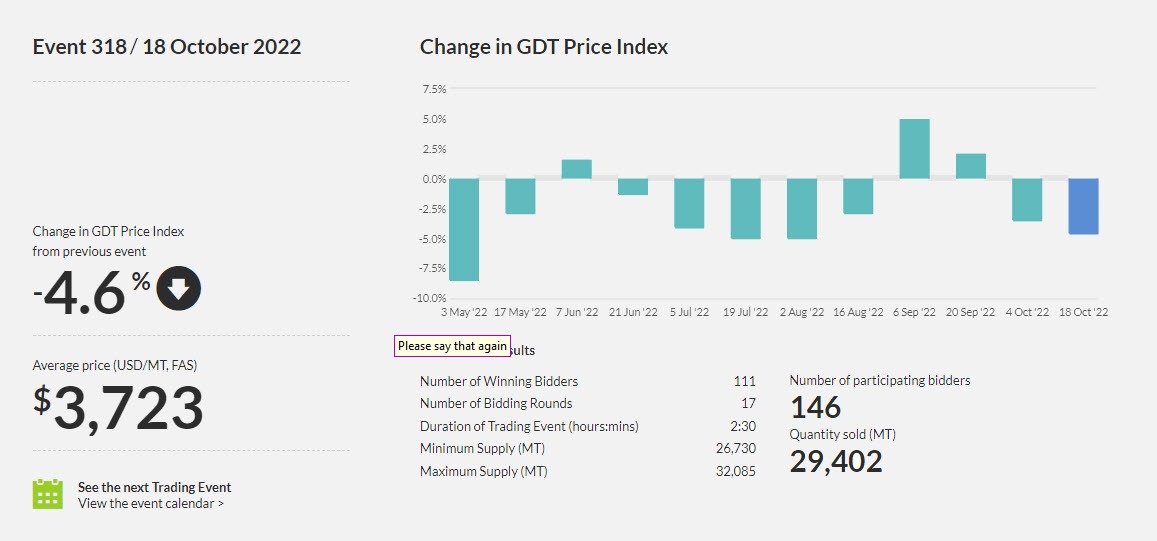Select the 20 Sep '22 bar
The height and width of the screenshot is (541, 1157).
[x=971, y=166]
